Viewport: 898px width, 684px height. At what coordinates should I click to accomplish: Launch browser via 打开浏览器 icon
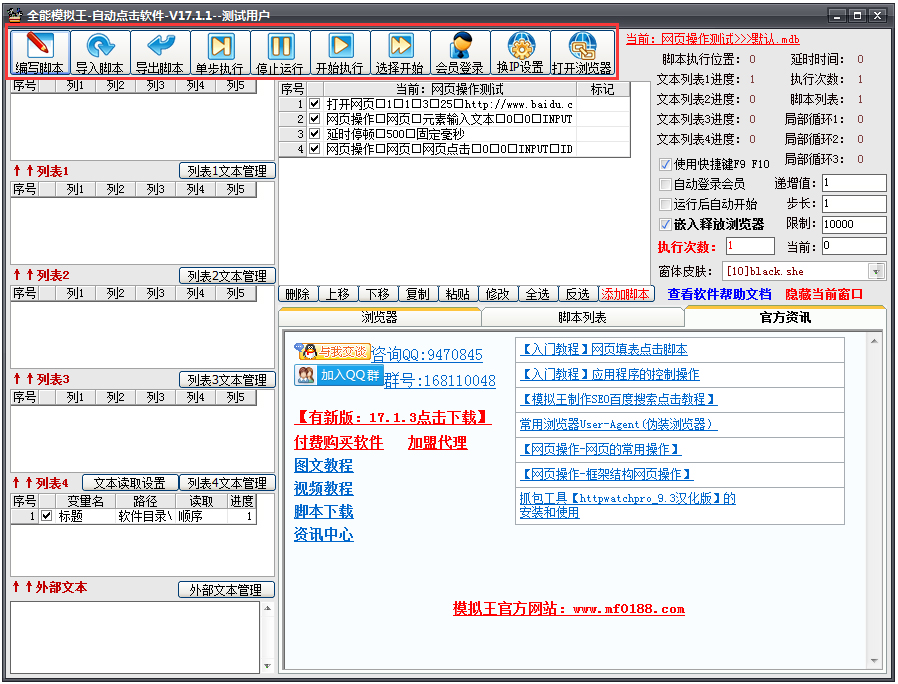point(580,48)
